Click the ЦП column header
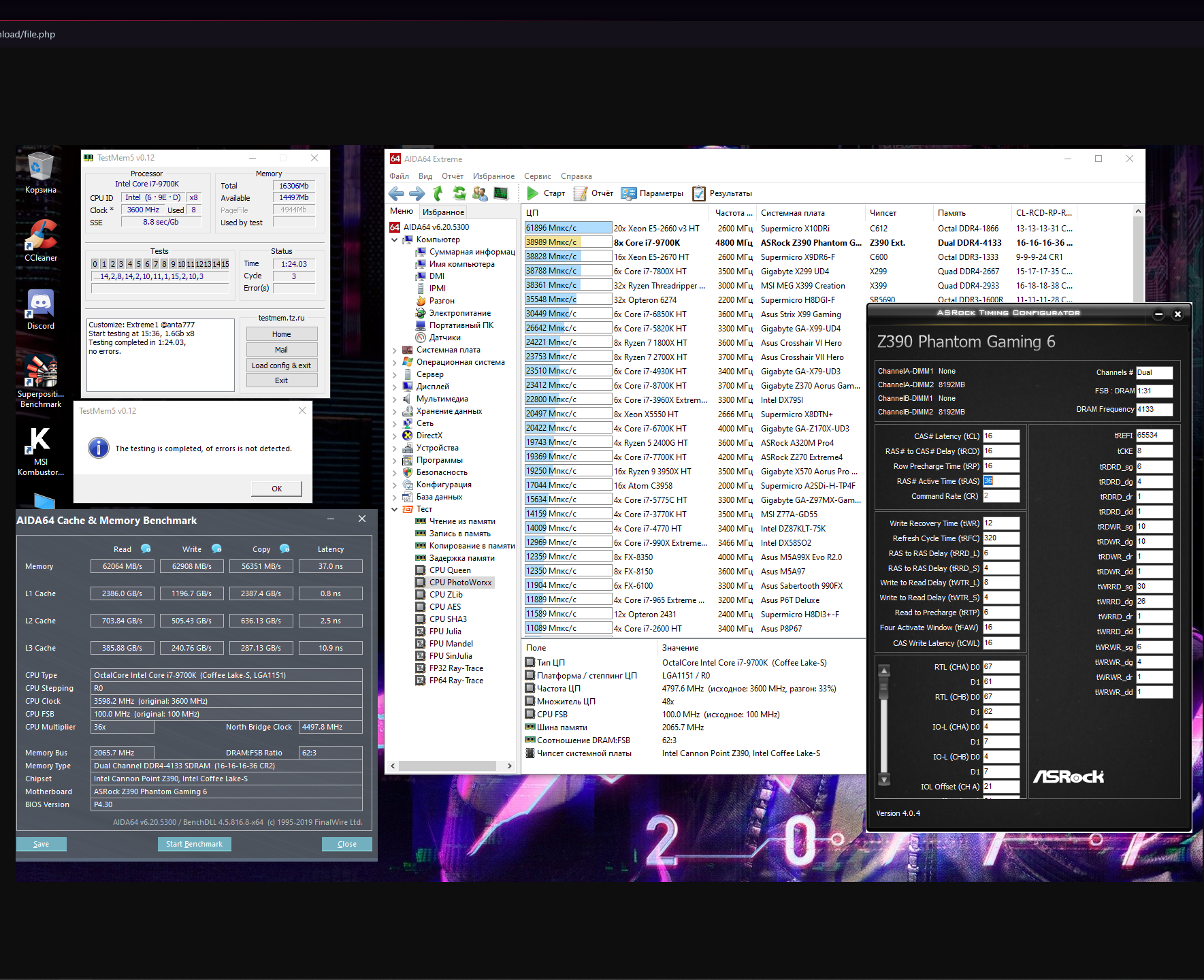Screen dimensions: 1204x980 tap(617, 213)
